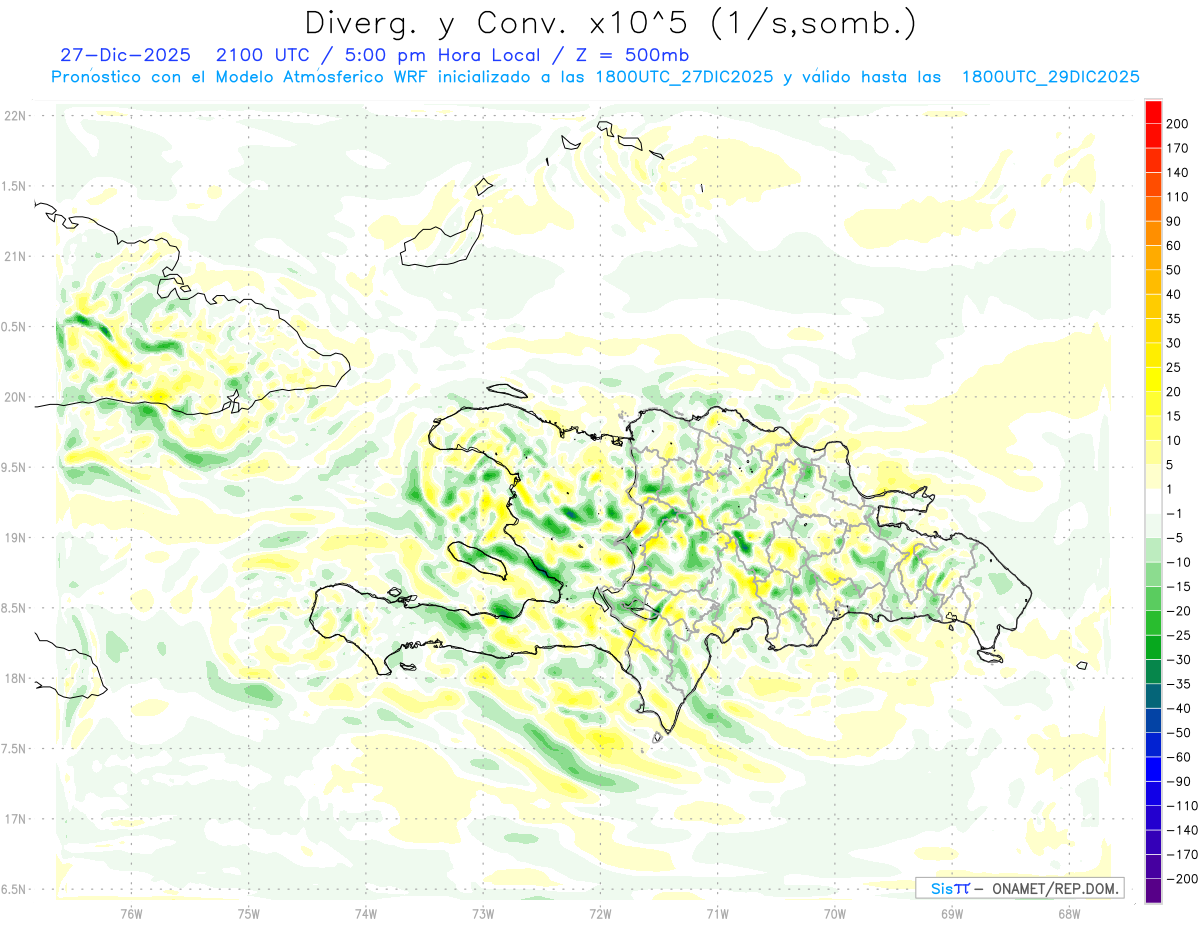Click the 70W longitude label
The height and width of the screenshot is (927, 1200).
click(835, 913)
